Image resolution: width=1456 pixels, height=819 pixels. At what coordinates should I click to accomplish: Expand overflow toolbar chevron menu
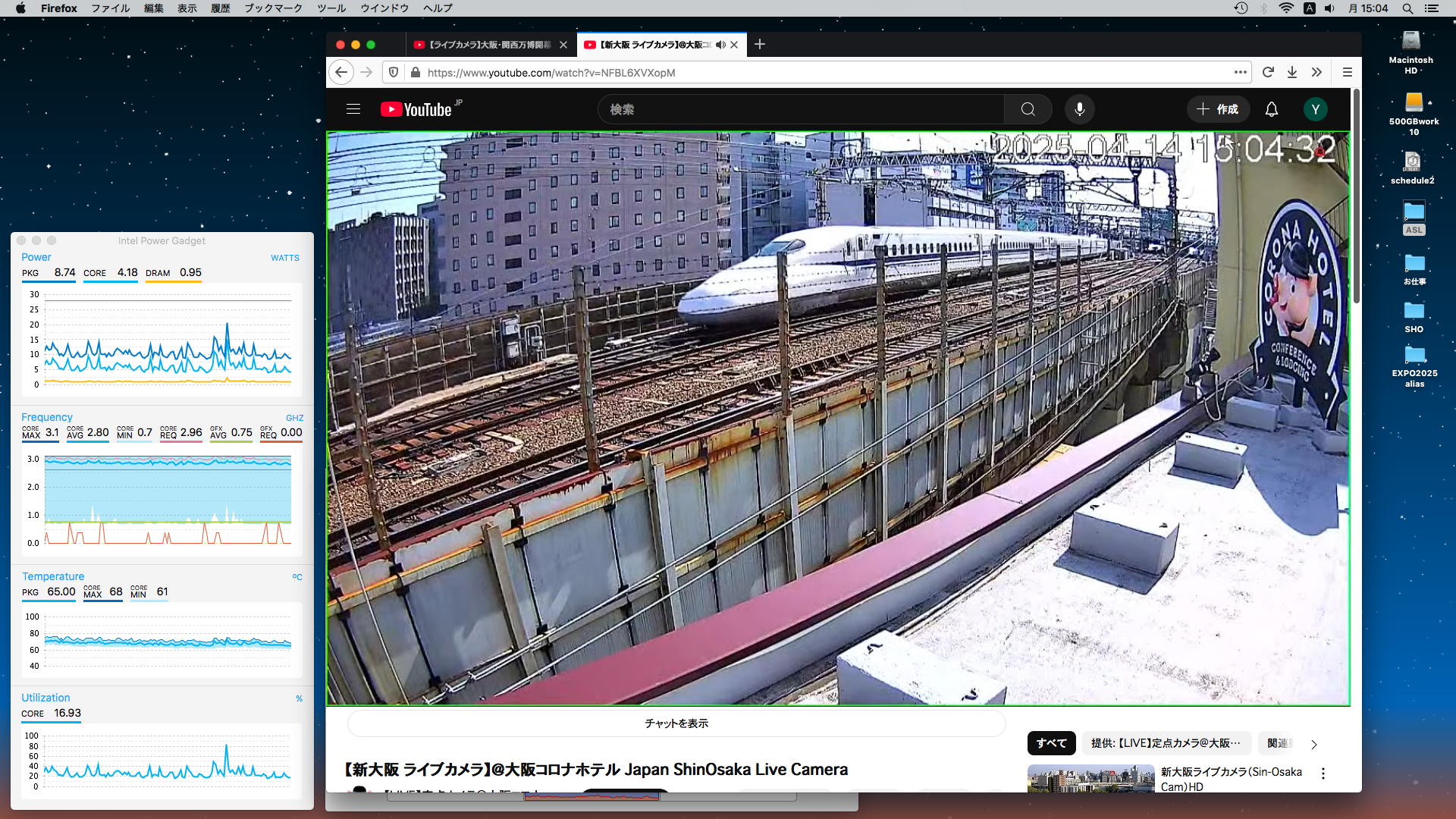[x=1316, y=72]
